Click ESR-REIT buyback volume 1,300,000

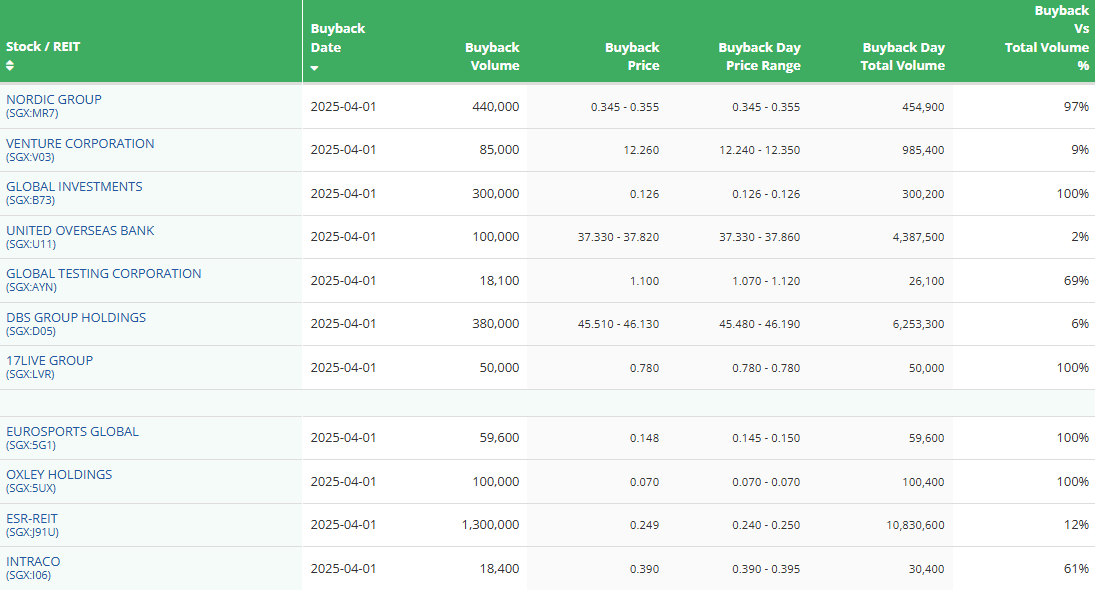click(x=490, y=524)
